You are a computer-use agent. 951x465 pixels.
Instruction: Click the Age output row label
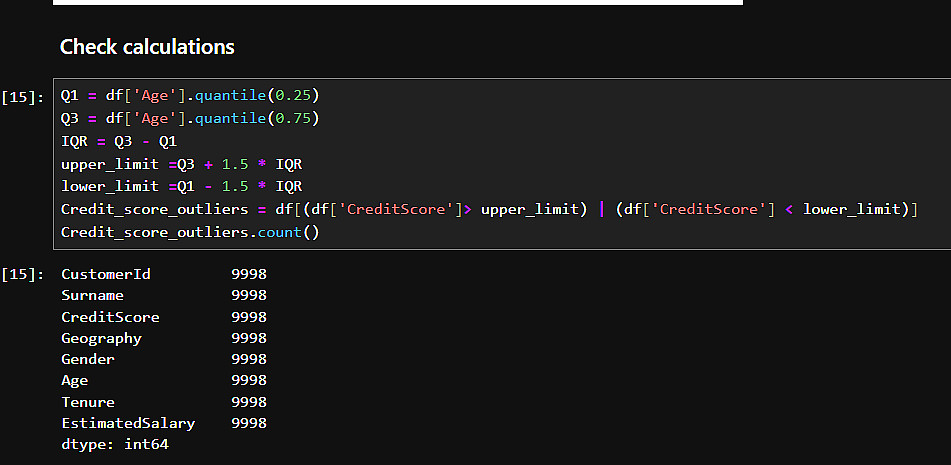pyautogui.click(x=74, y=380)
